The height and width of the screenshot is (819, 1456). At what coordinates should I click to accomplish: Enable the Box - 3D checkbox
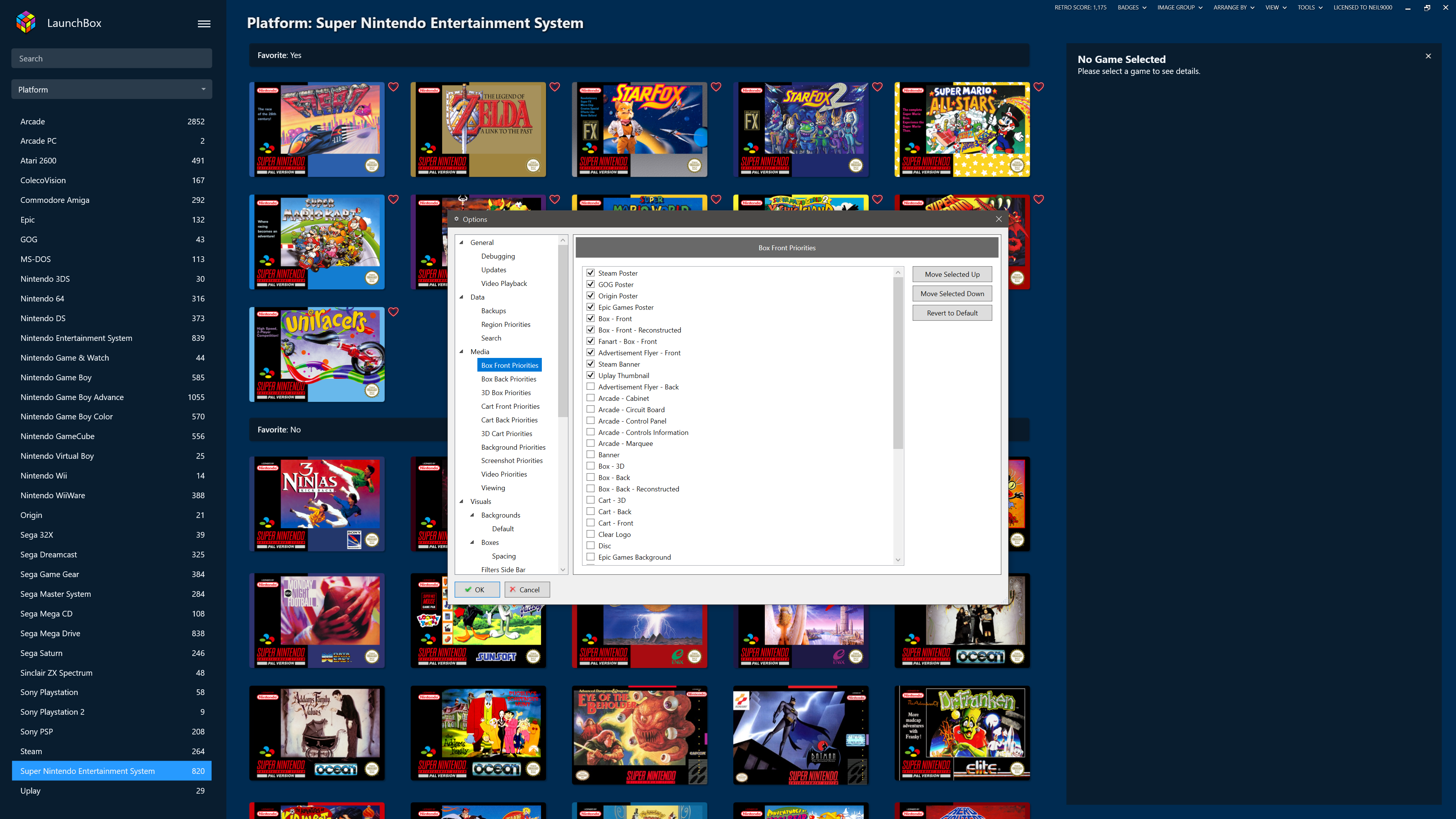point(590,466)
